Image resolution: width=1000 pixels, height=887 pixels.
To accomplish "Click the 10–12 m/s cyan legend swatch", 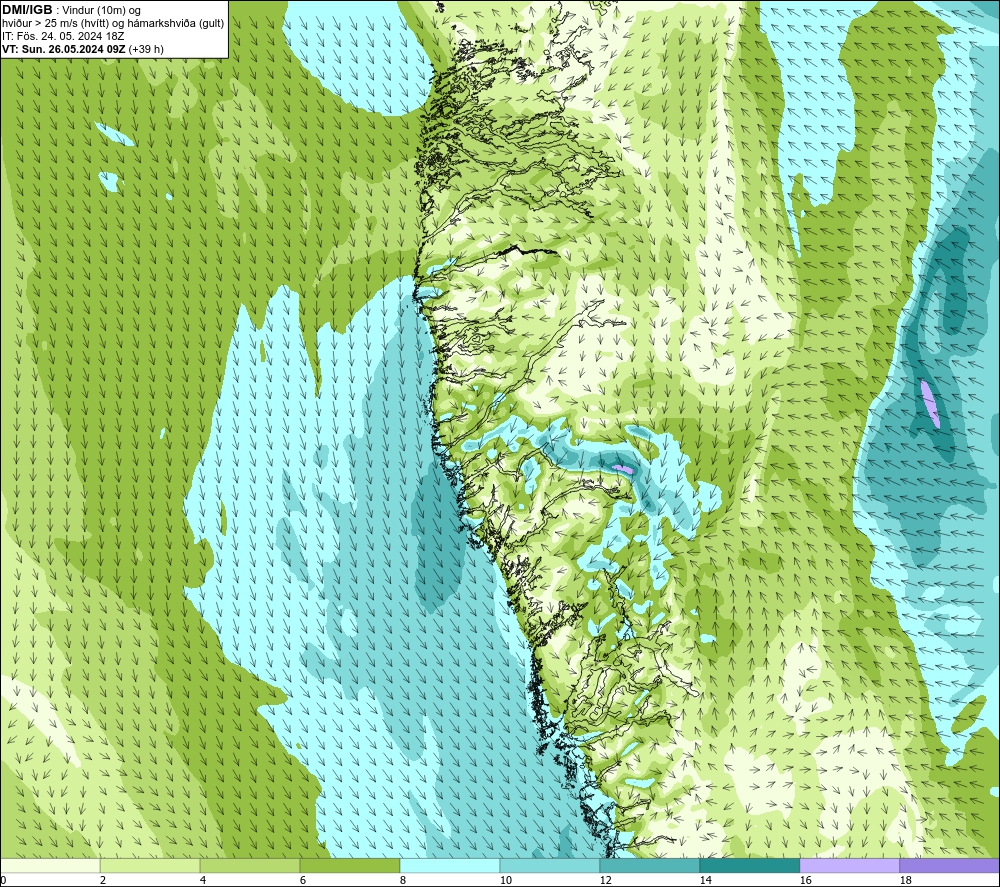I will [x=550, y=865].
